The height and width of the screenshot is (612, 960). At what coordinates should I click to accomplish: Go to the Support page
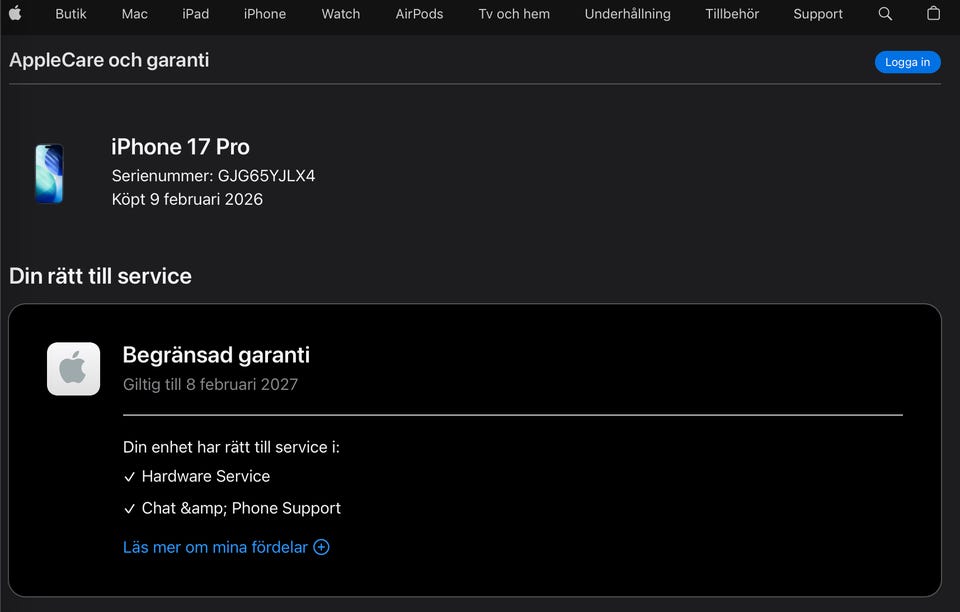coord(818,14)
